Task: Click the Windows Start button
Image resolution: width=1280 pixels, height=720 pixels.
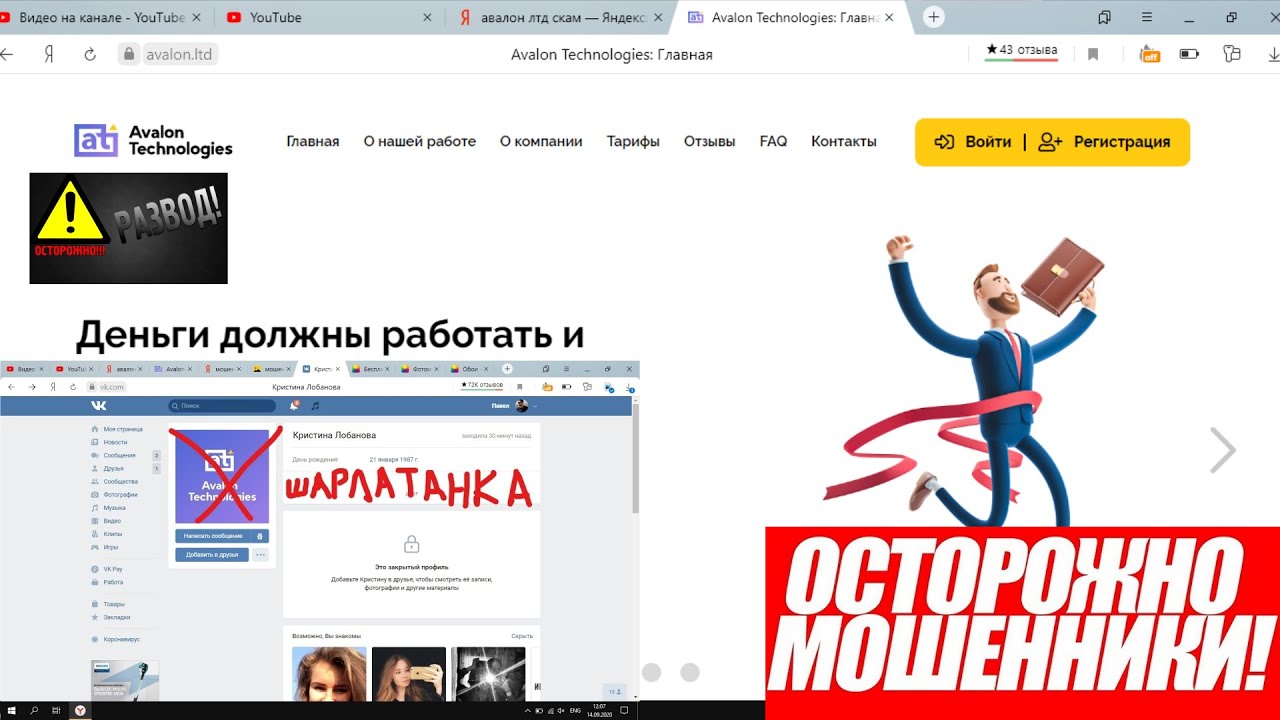Action: click(x=11, y=710)
